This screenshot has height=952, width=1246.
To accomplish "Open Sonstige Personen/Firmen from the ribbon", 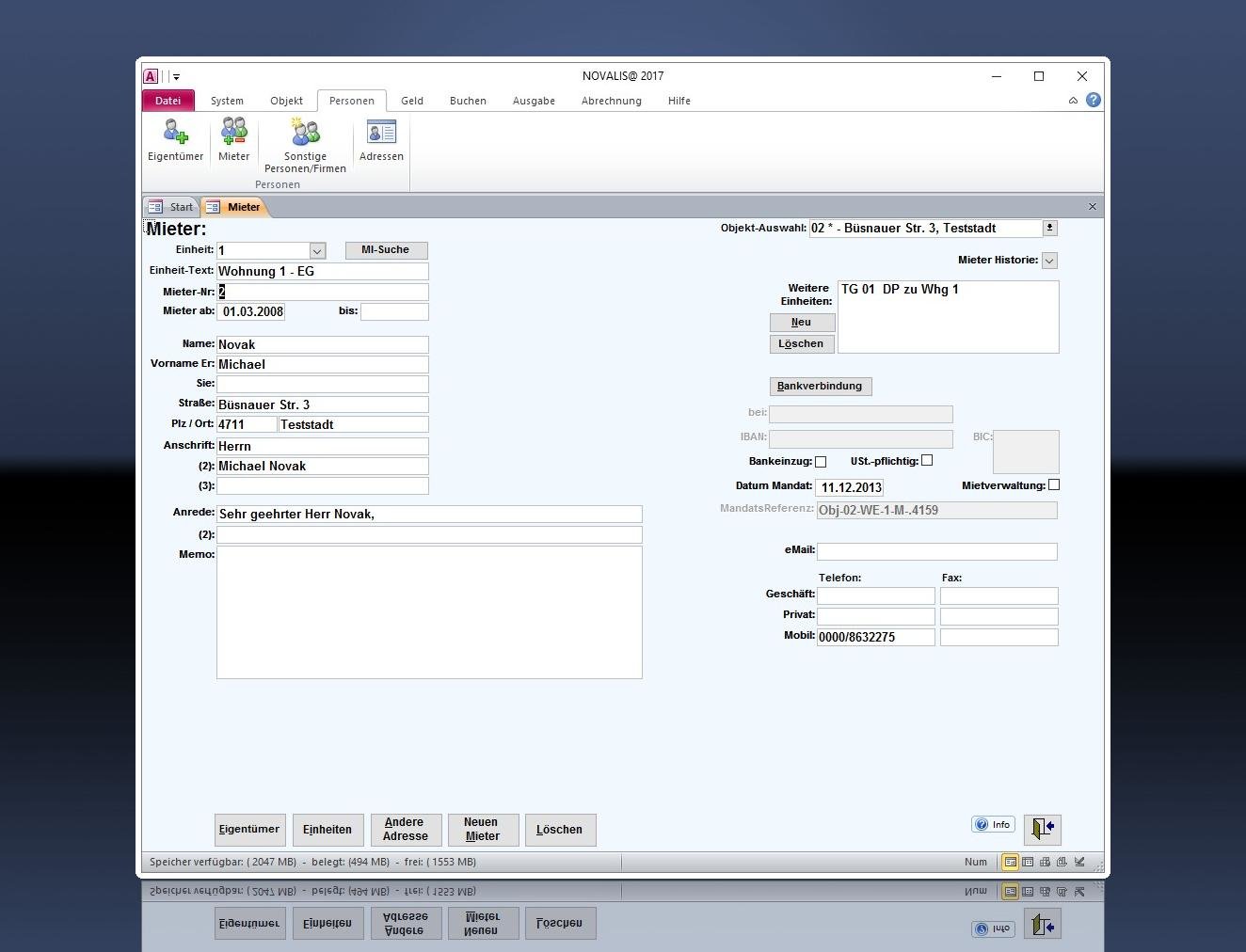I will click(x=305, y=145).
